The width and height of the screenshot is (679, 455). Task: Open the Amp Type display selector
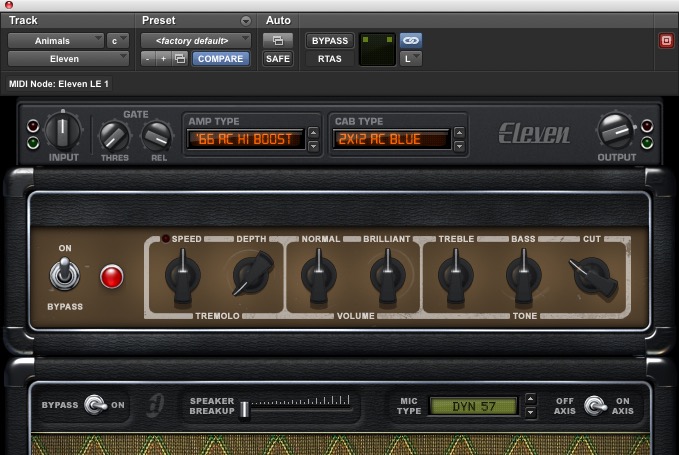(245, 139)
